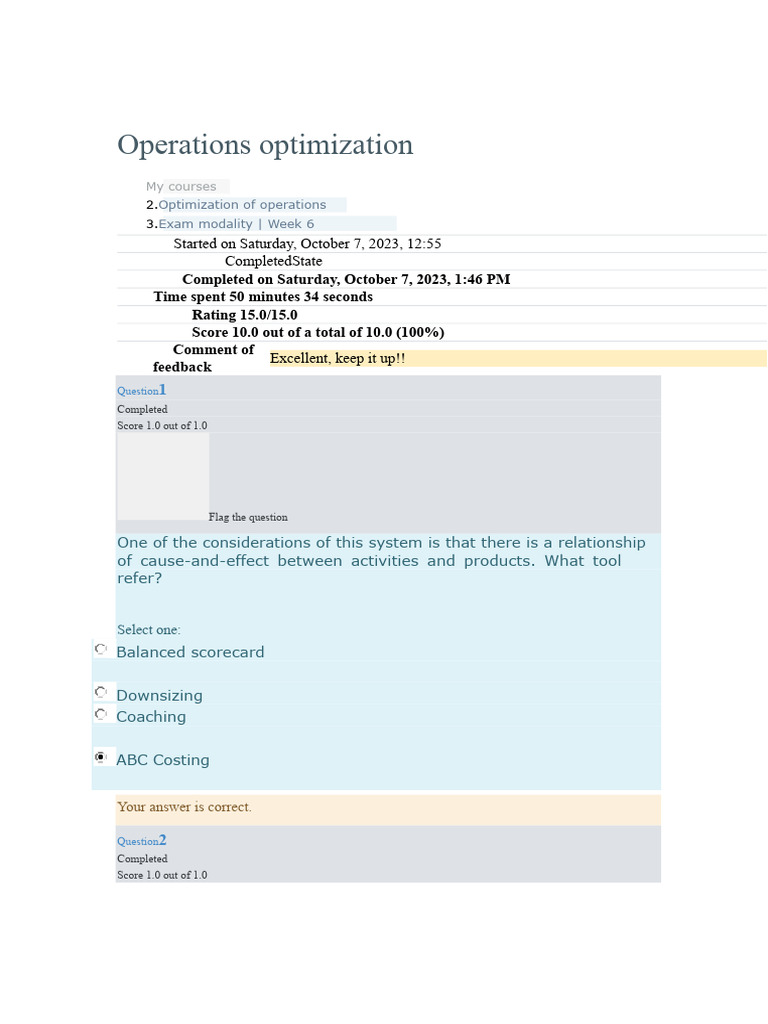This screenshot has height=1024, width=768.
Task: Click the 'Excellent, keep it up!!' feedback text
Action: click(x=338, y=359)
